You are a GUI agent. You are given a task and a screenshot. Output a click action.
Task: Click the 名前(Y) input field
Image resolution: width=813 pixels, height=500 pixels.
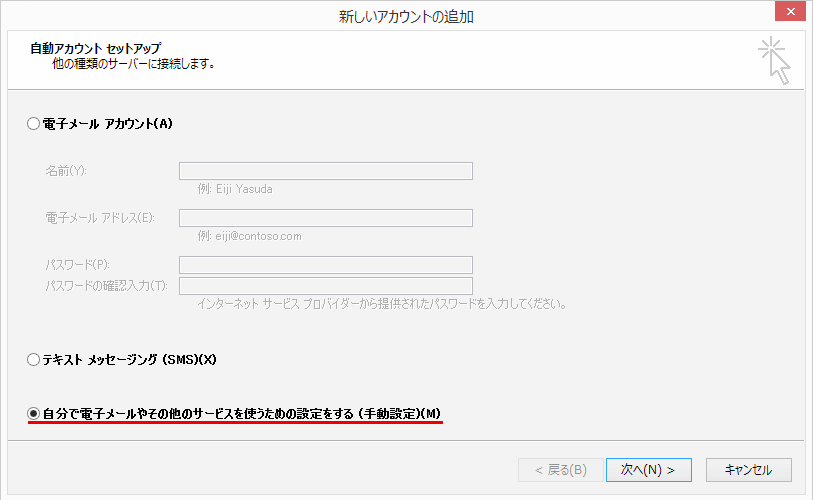point(326,171)
